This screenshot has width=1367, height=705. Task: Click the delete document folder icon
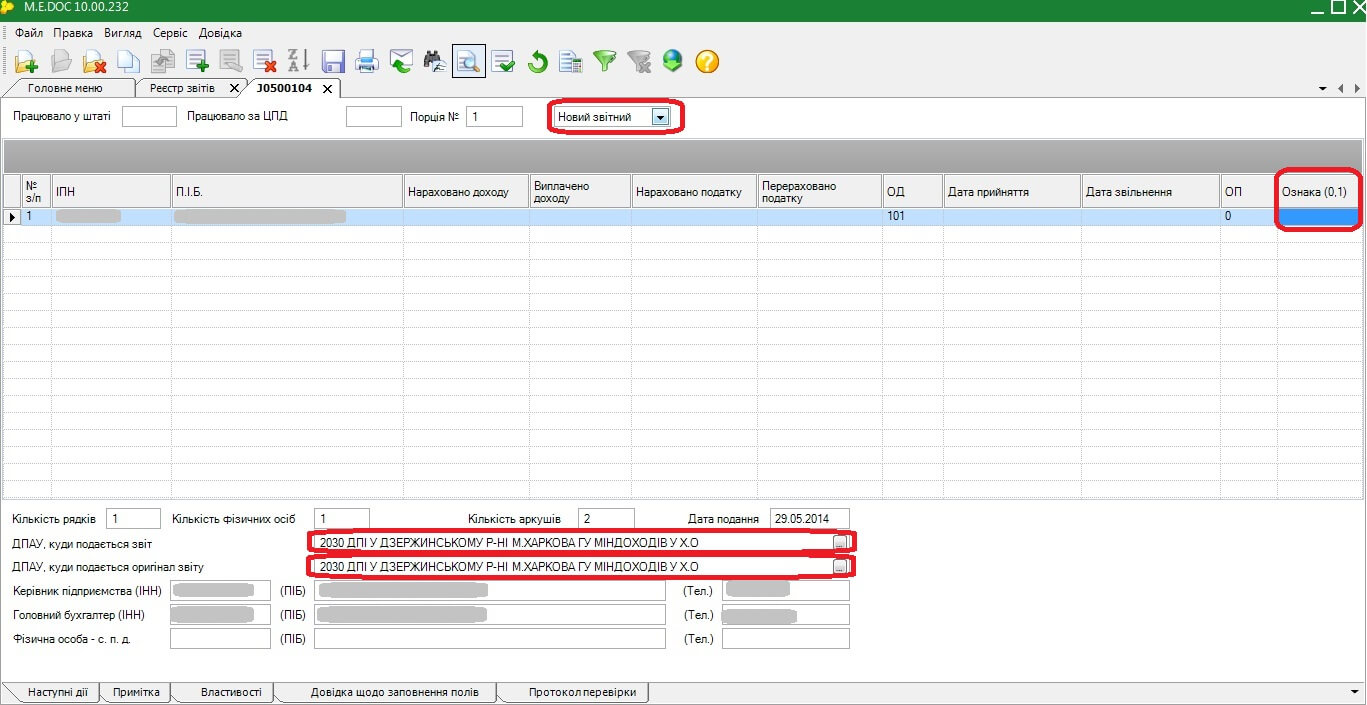95,62
